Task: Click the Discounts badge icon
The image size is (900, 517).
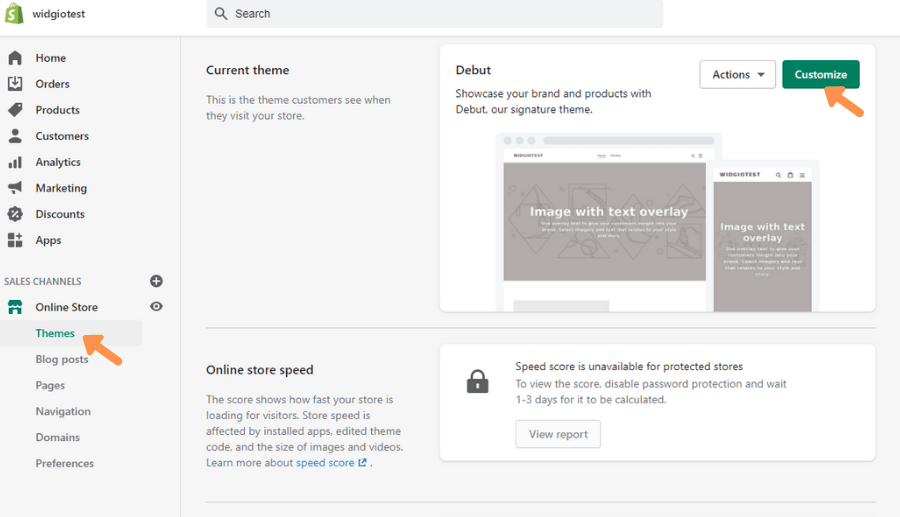Action: pos(15,214)
